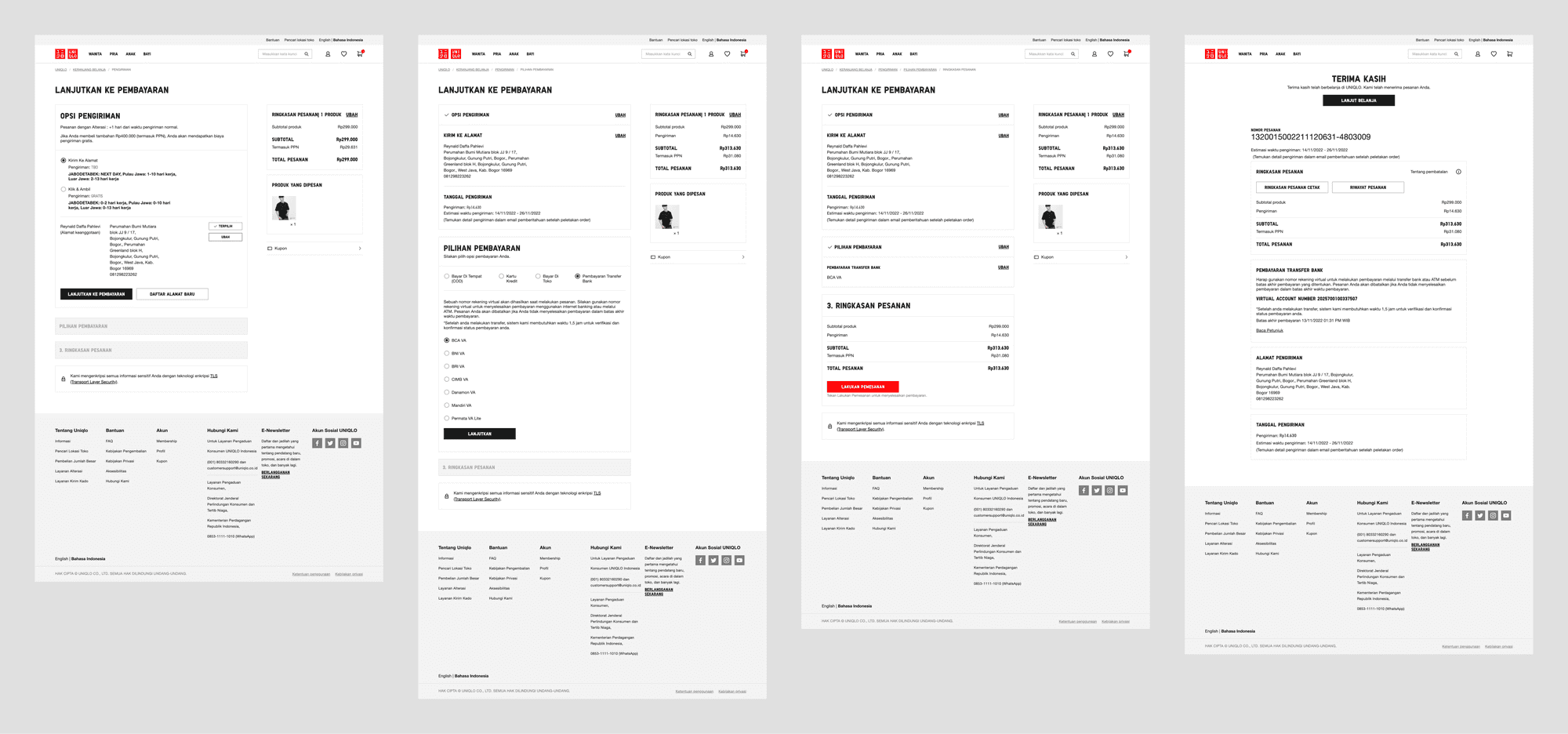Image resolution: width=1568 pixels, height=734 pixels.
Task: Expand completed Pilihan Pembayaran header on Lakukan Pemesanan page
Action: 918,247
